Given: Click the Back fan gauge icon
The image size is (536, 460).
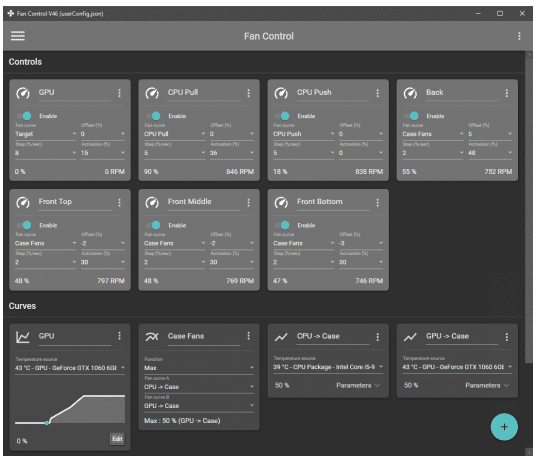Looking at the screenshot, I should pos(410,93).
